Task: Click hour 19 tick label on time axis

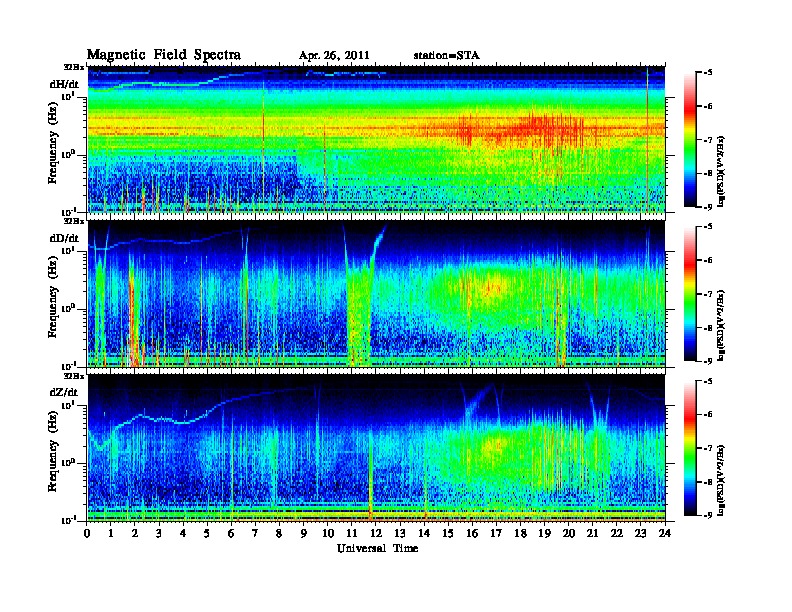Action: [544, 533]
